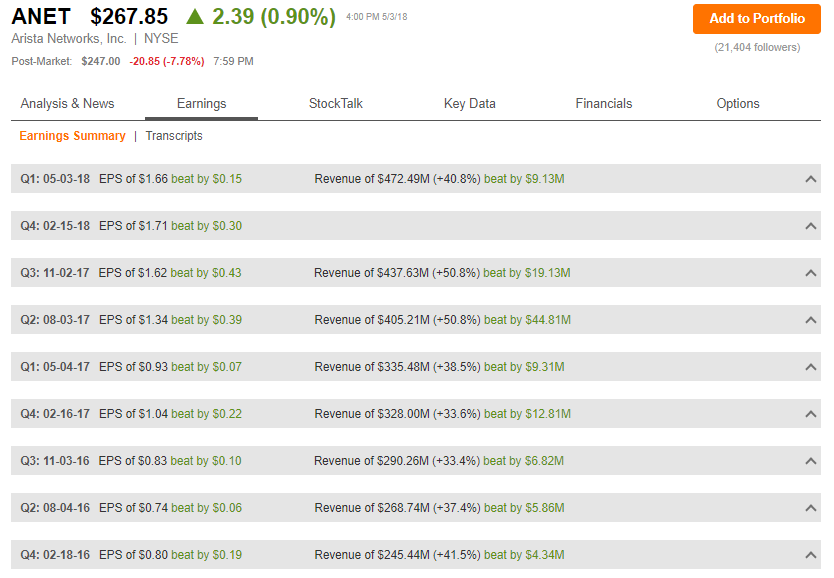Collapse the Q3: 11-02-17 earnings row chevron
834x578 pixels.
pyautogui.click(x=811, y=273)
